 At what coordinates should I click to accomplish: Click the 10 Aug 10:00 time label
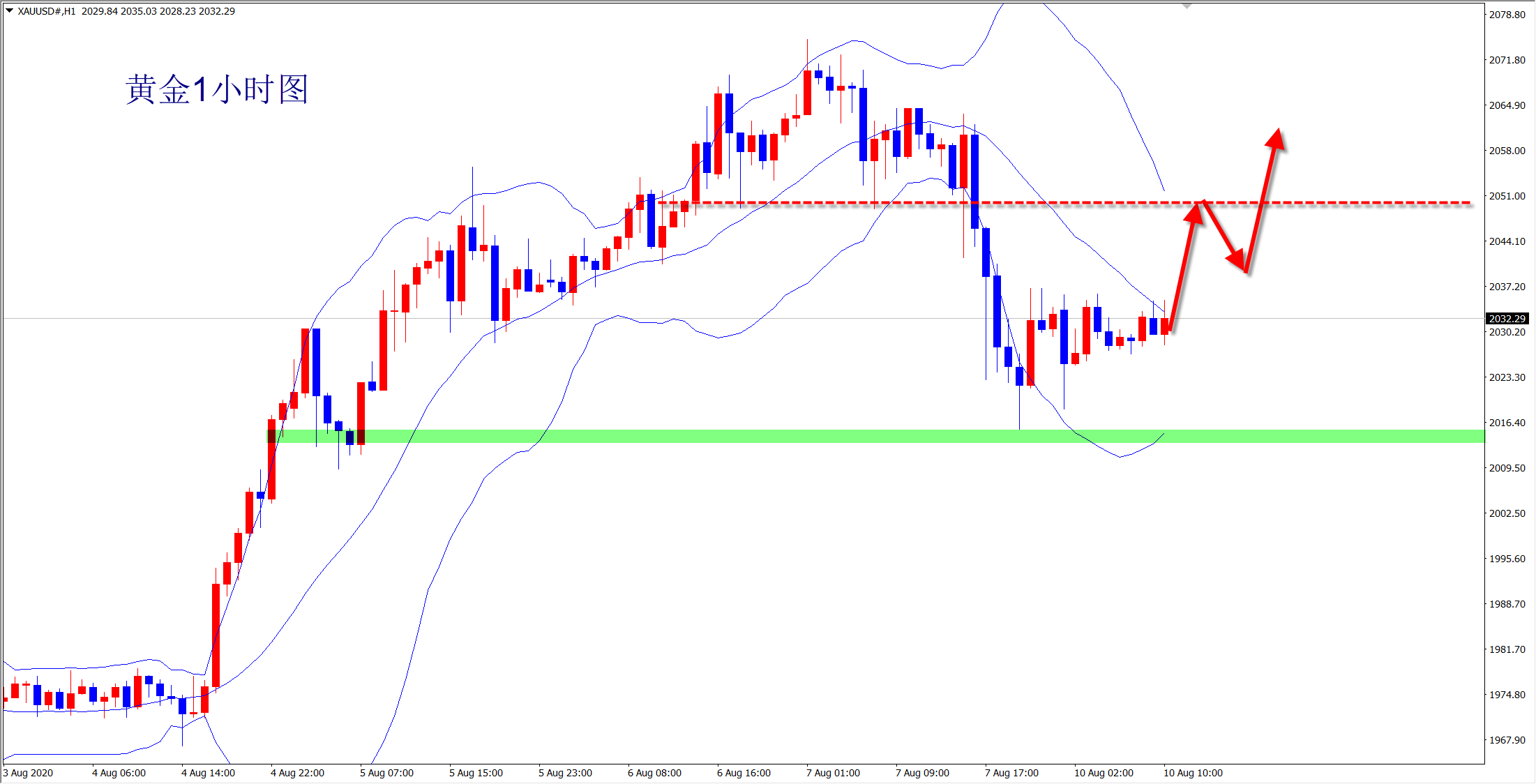tap(1193, 773)
